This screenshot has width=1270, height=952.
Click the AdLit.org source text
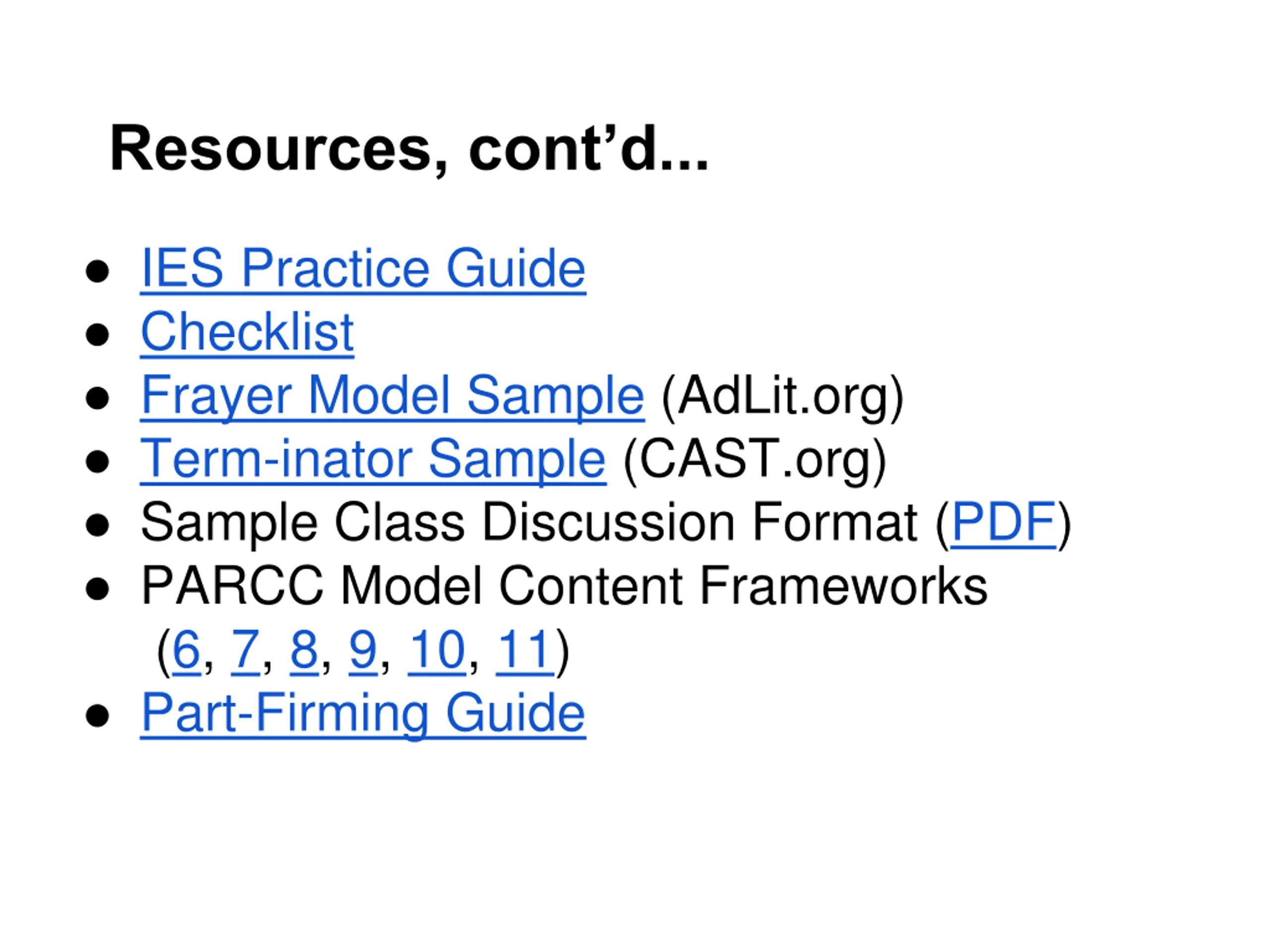783,397
